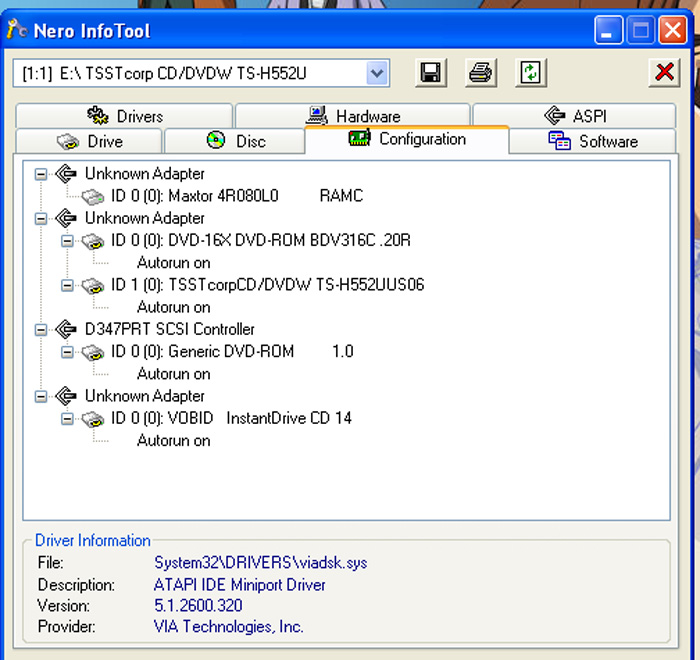
Task: Click the Drive tab drive icon
Action: click(68, 142)
